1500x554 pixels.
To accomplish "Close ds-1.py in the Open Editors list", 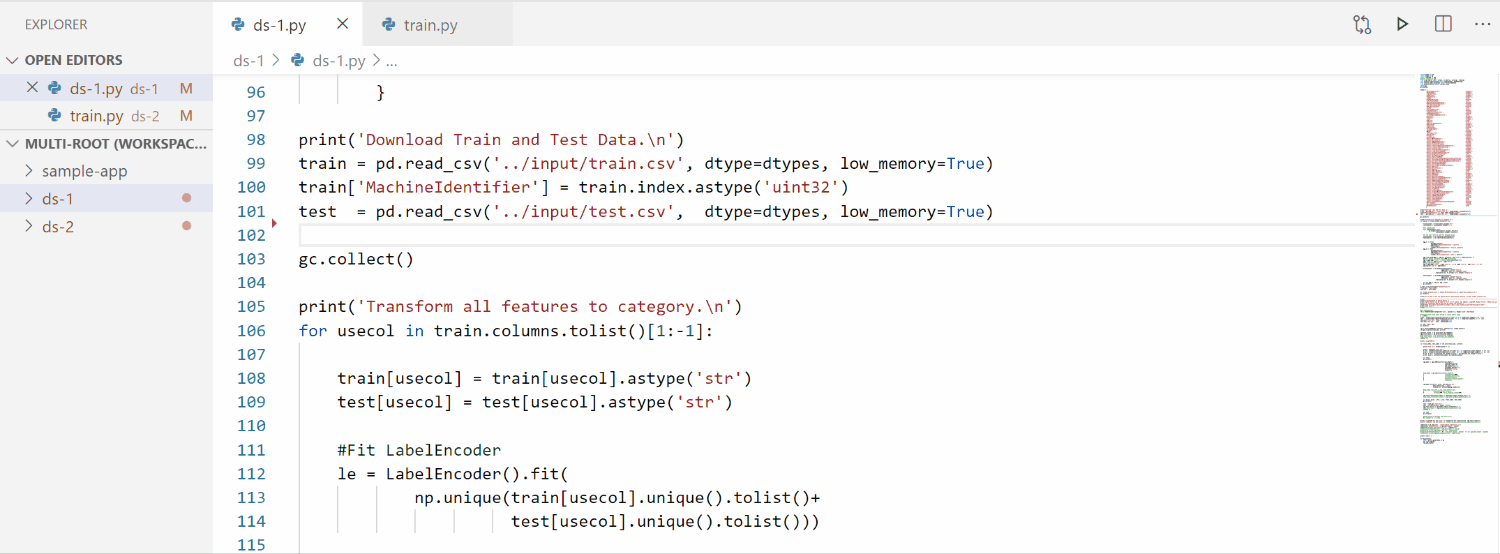I will point(32,88).
